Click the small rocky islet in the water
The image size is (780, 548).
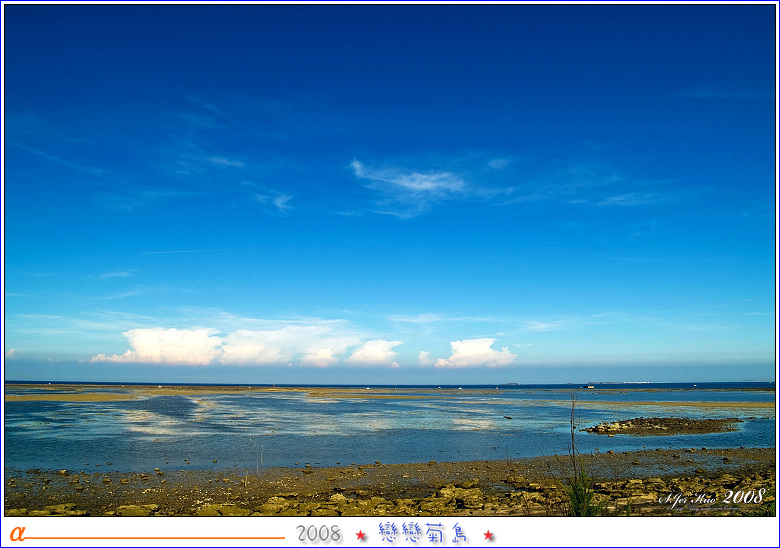(662, 426)
